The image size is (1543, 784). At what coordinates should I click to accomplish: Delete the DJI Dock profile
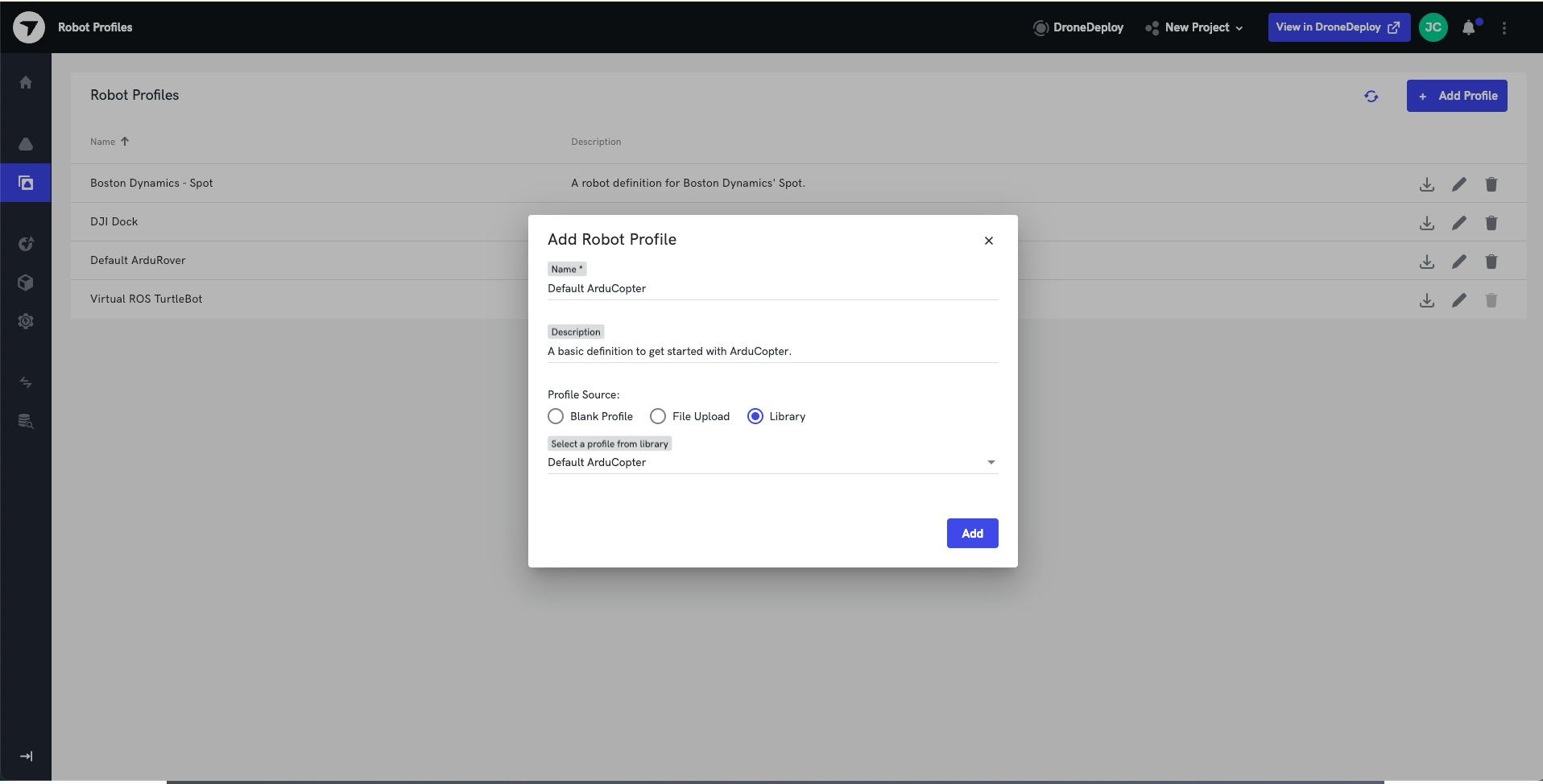1491,223
